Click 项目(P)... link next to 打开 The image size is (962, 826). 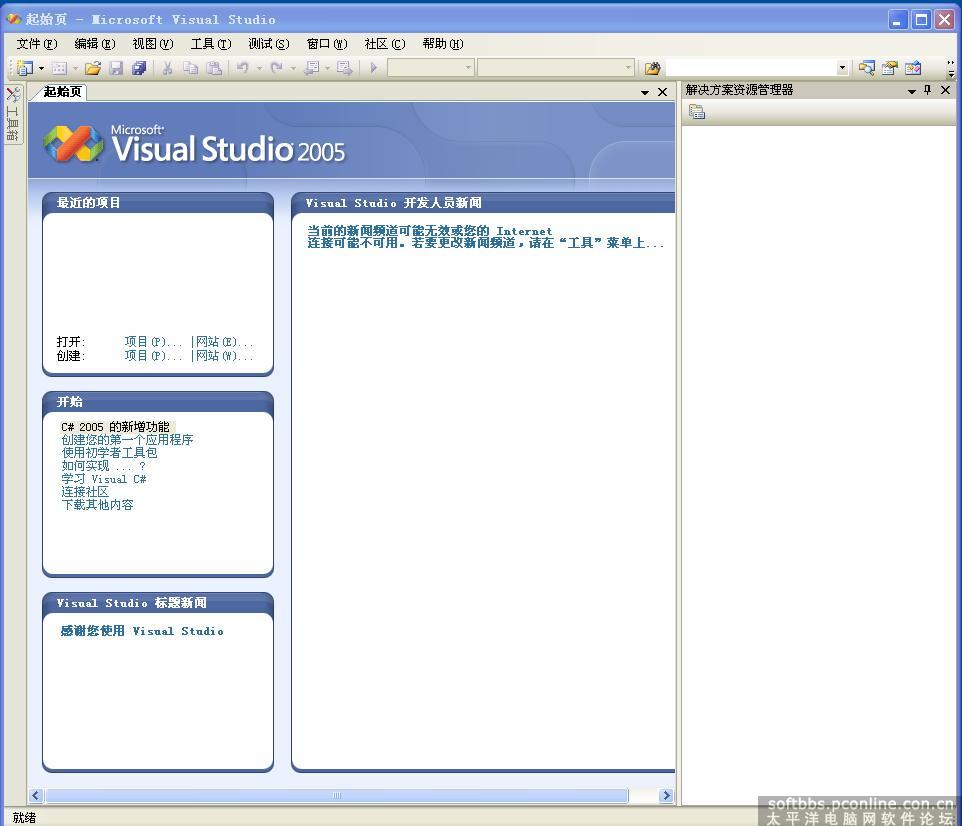pos(153,342)
